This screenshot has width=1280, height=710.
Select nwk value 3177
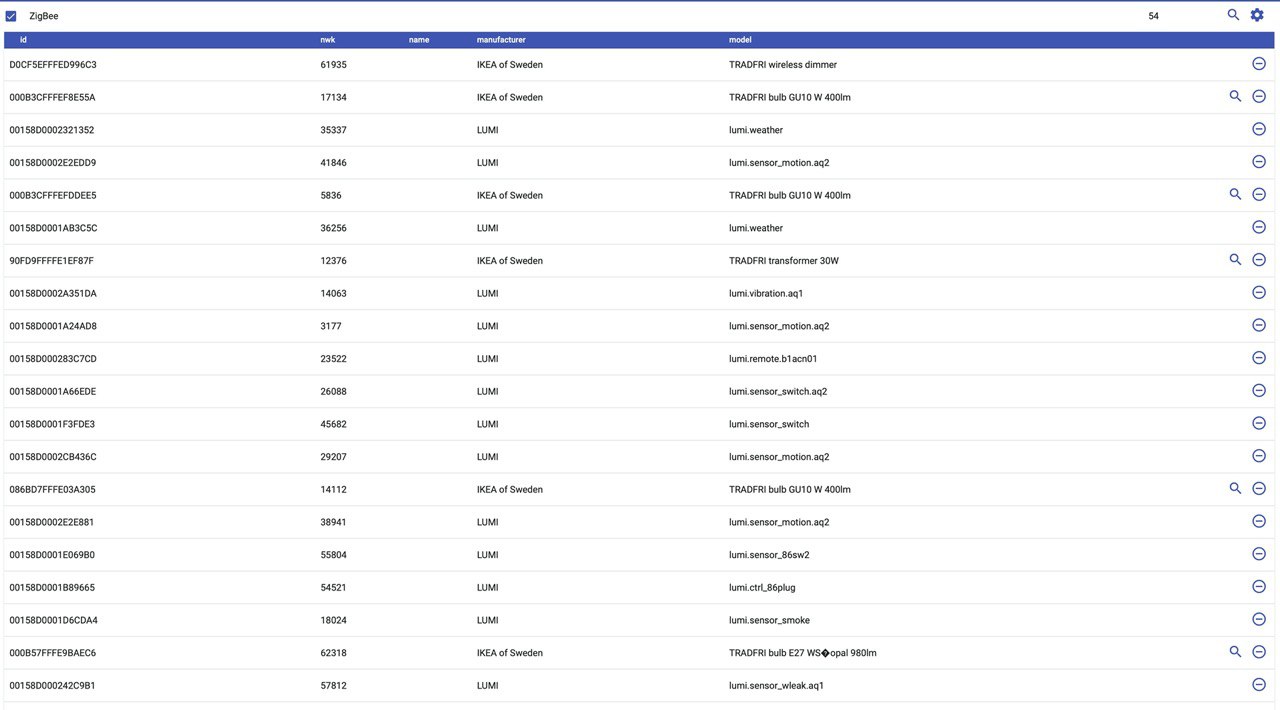point(331,326)
